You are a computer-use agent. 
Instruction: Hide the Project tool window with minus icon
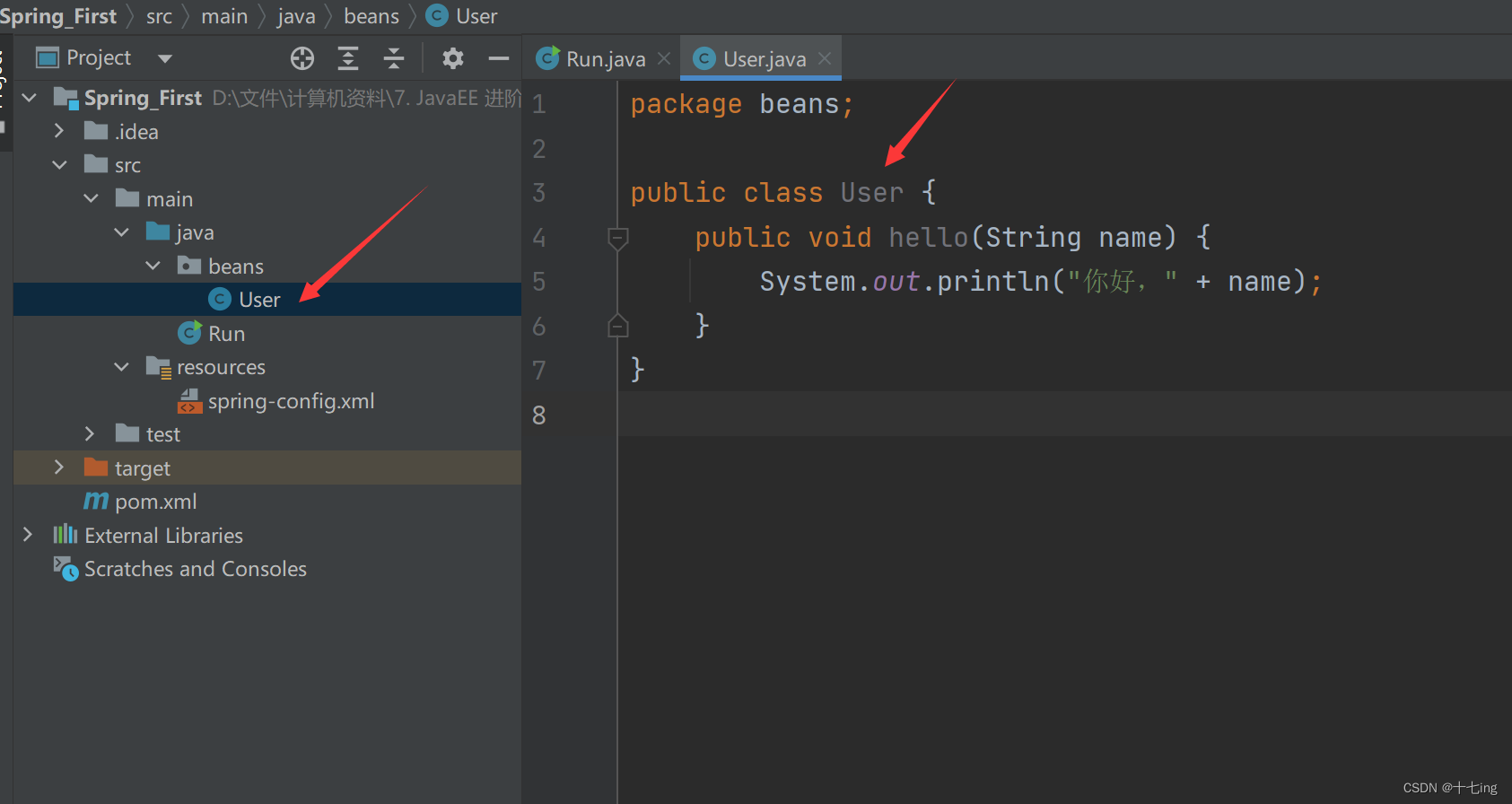click(499, 58)
